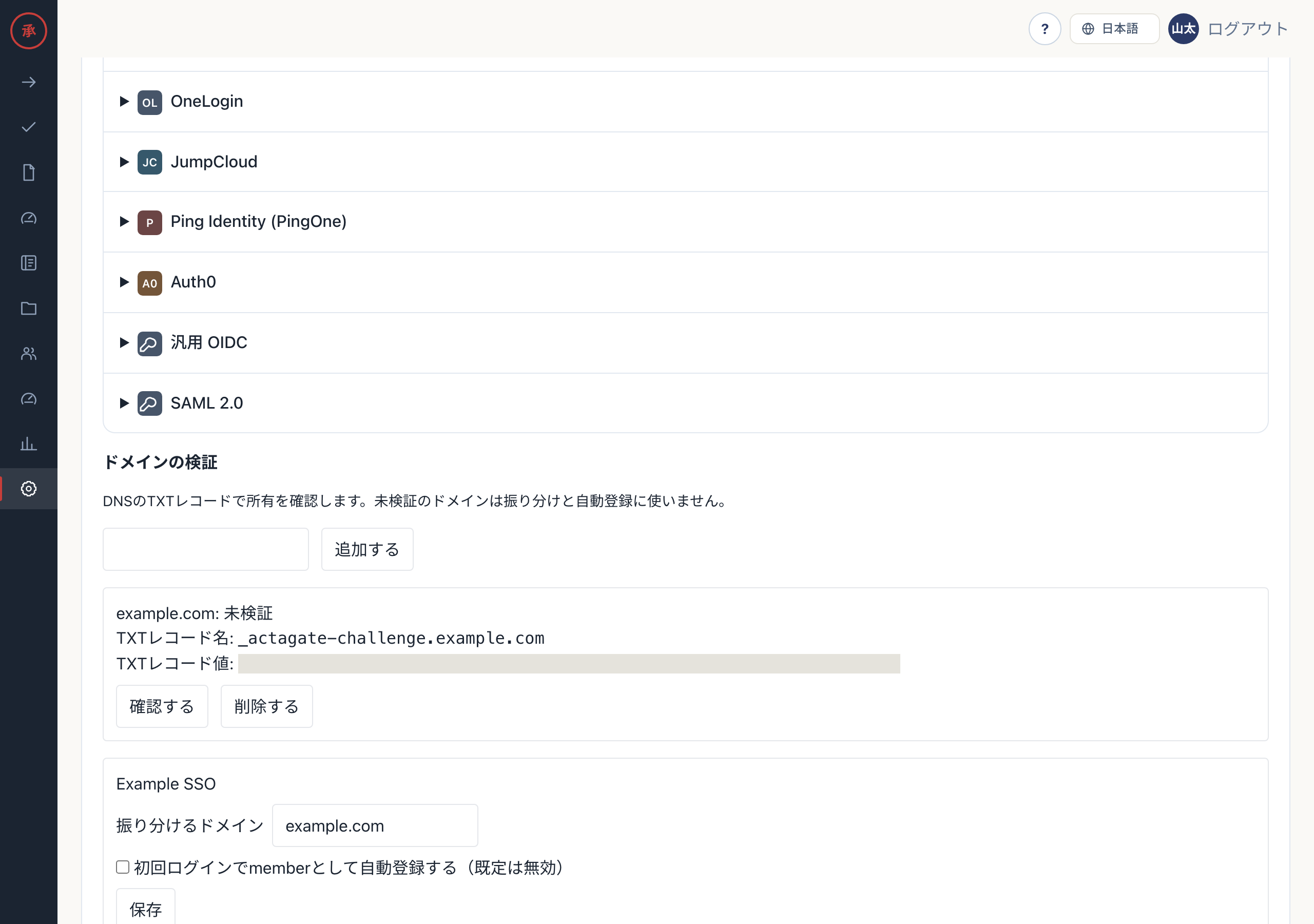Open the users/members sidebar icon
This screenshot has height=924, width=1314.
click(x=29, y=353)
